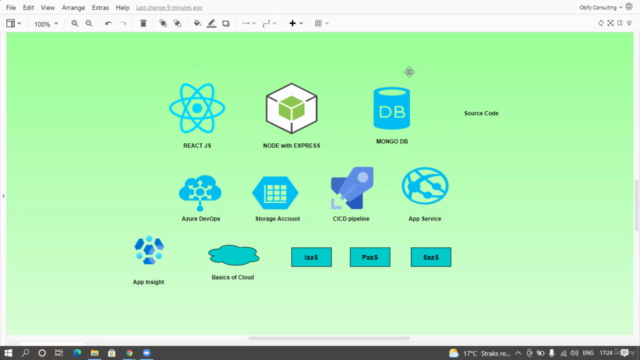The image size is (640, 360).
Task: Open Google Chrome from taskbar
Action: (129, 353)
